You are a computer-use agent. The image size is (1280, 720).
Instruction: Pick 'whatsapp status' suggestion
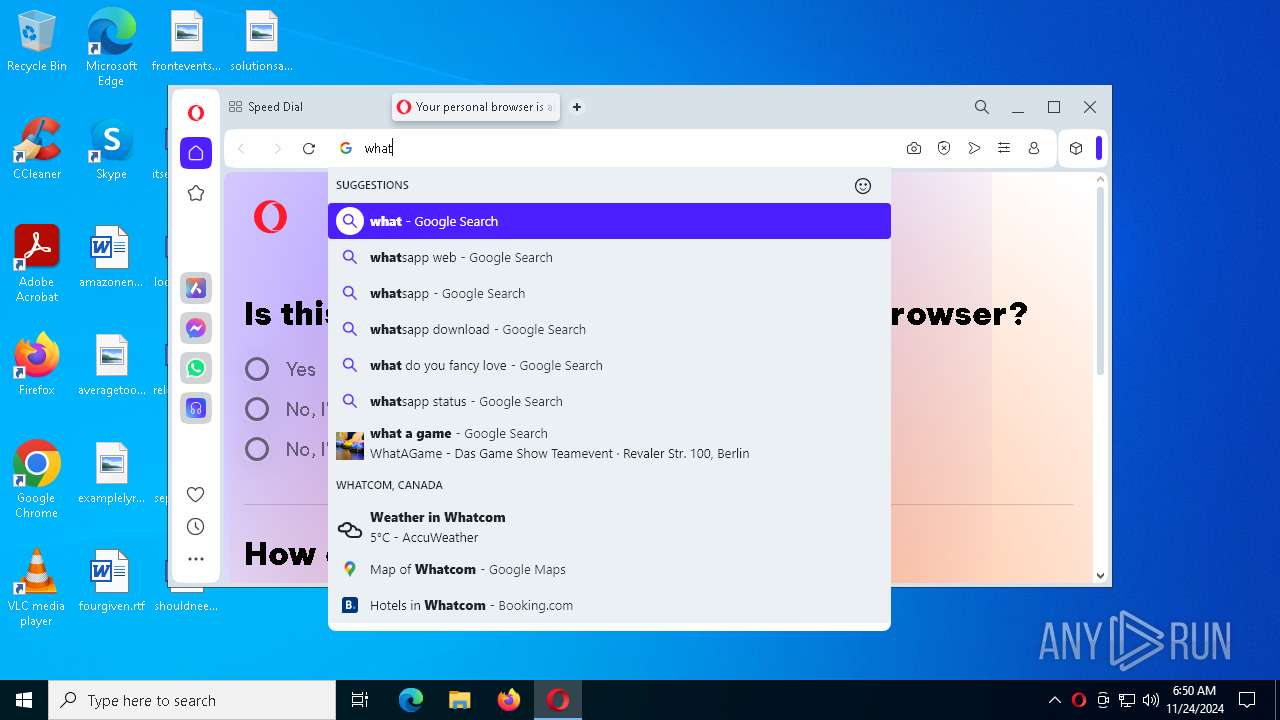click(609, 401)
